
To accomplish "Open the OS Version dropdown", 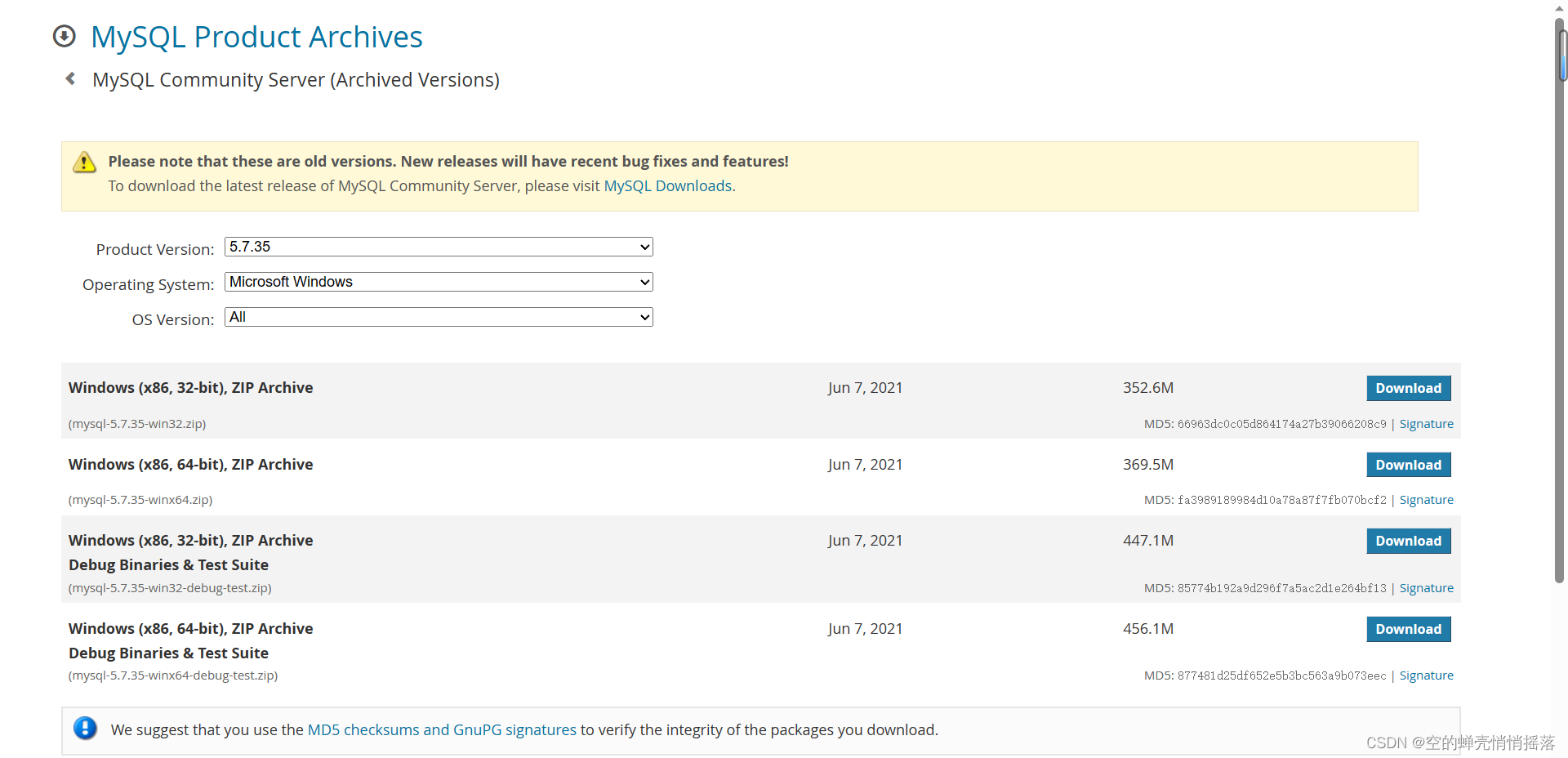I will [439, 317].
